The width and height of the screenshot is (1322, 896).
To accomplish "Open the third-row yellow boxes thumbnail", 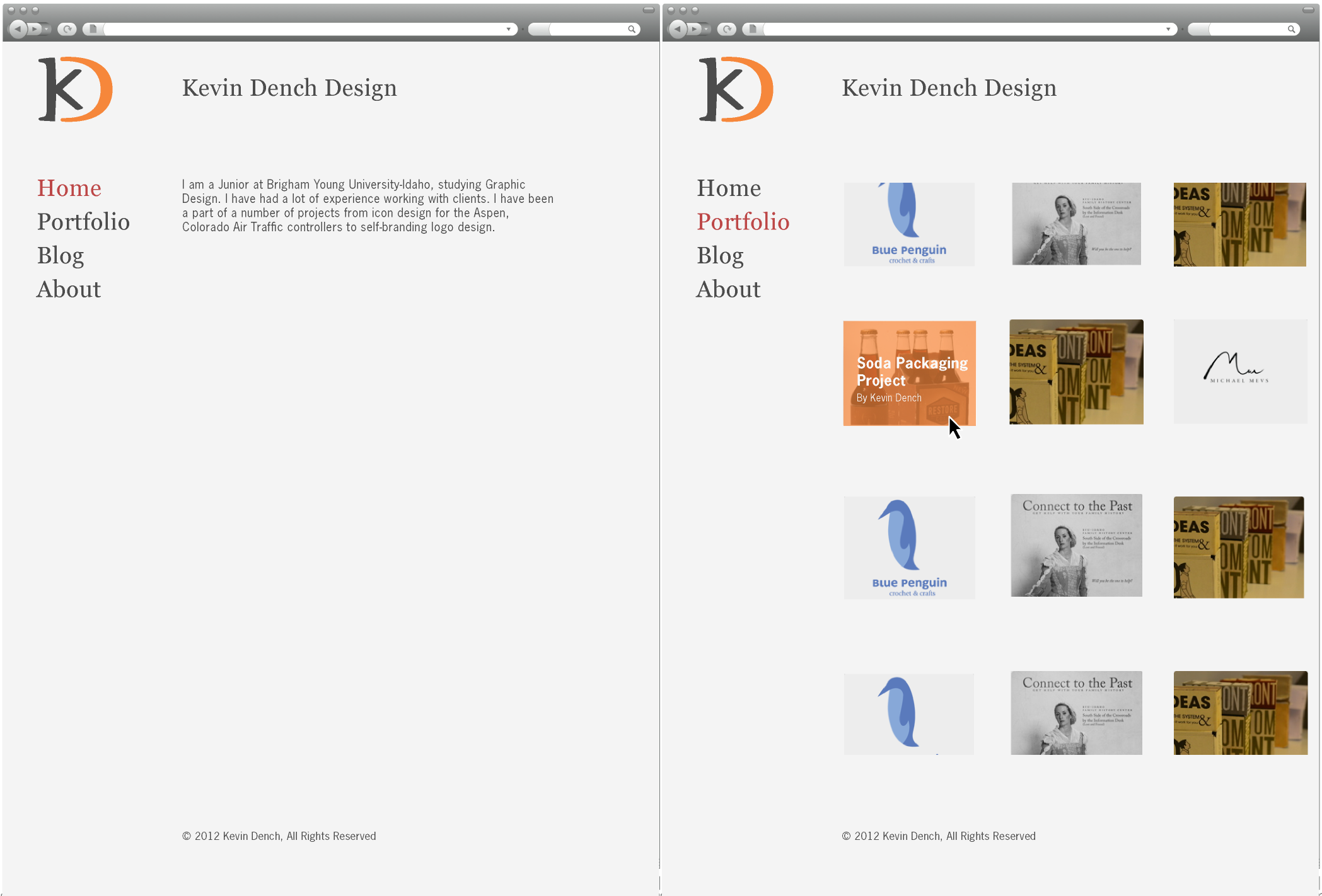I will click(1239, 548).
